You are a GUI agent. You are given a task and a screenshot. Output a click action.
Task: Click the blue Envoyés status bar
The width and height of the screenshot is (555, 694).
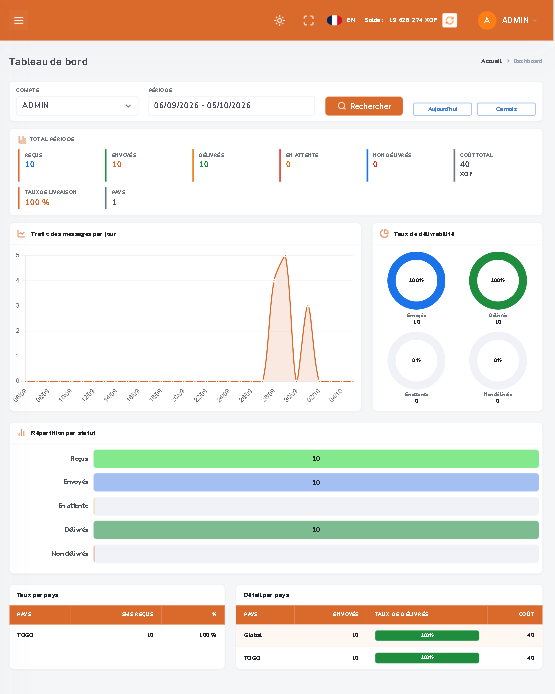(x=316, y=482)
